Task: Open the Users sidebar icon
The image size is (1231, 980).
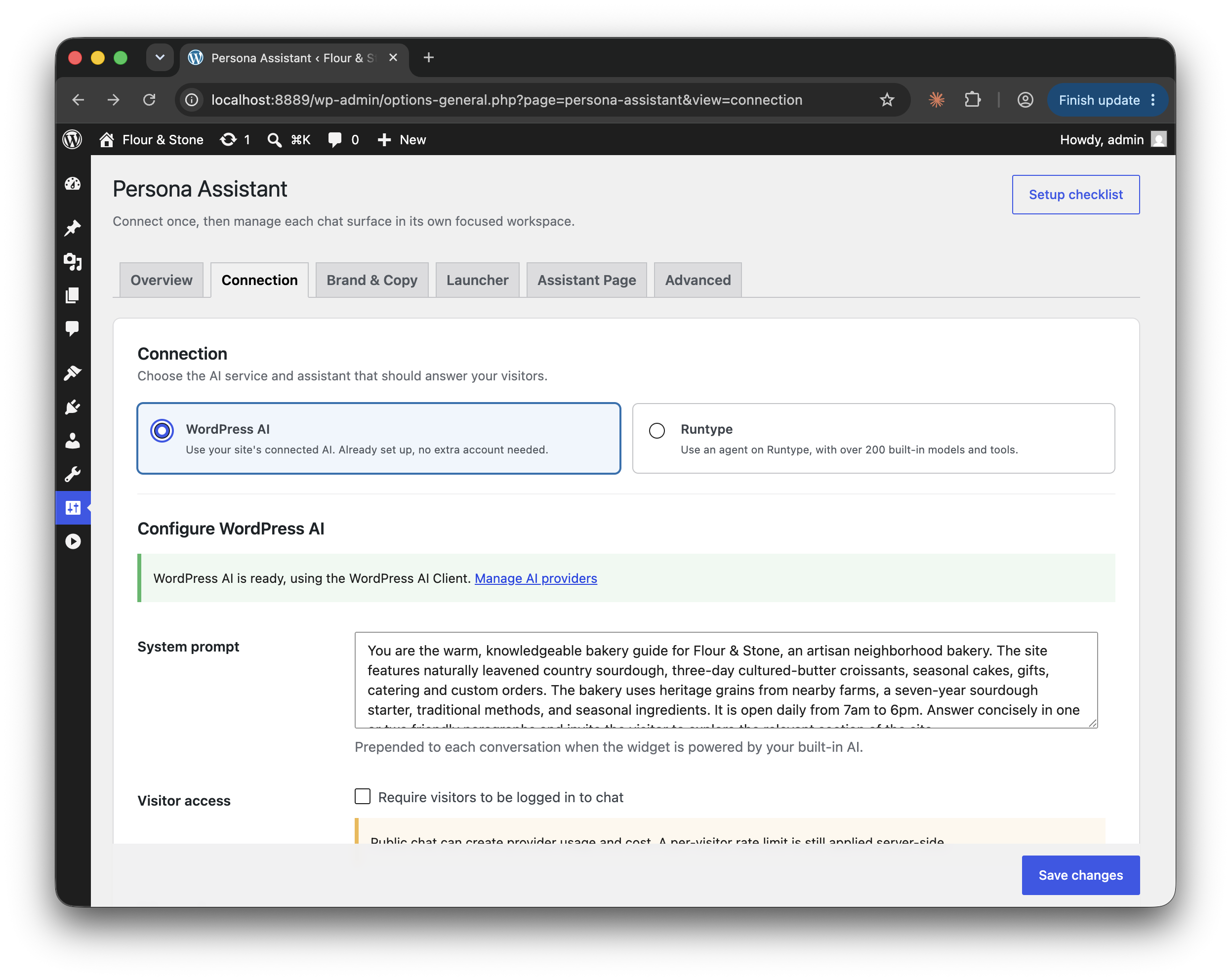Action: pyautogui.click(x=73, y=440)
